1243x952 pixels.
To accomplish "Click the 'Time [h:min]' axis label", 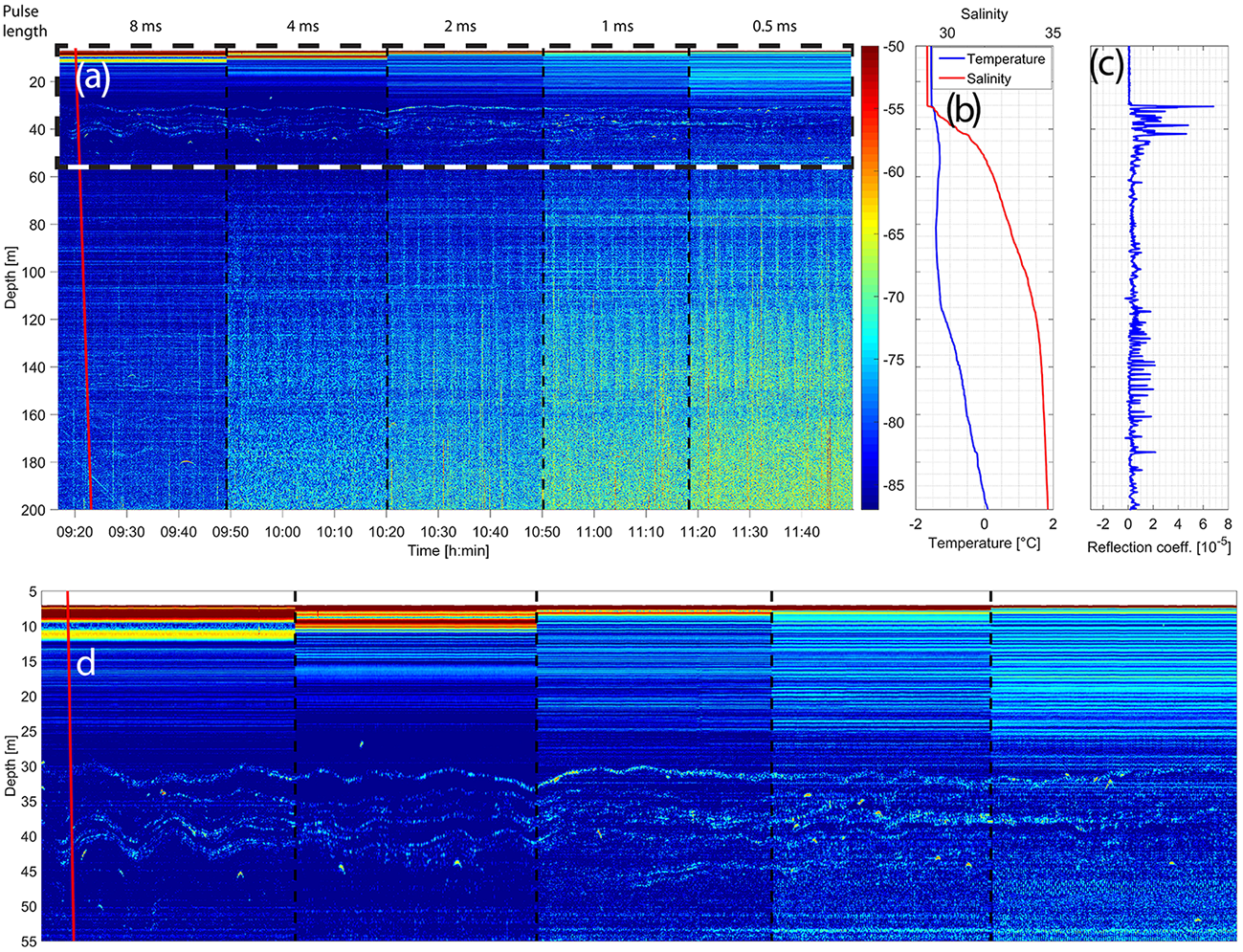I will click(448, 550).
